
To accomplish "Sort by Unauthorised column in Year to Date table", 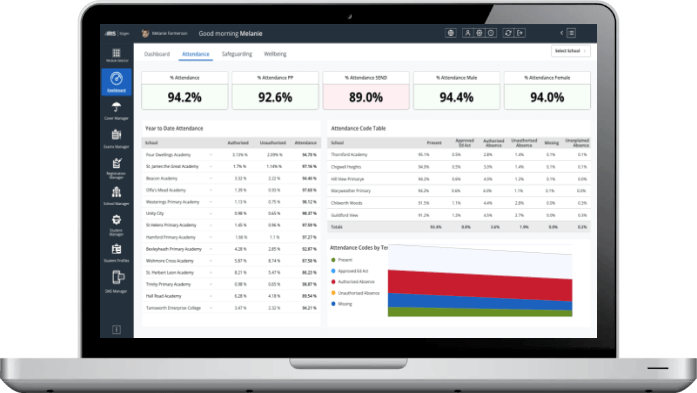I will (272, 143).
